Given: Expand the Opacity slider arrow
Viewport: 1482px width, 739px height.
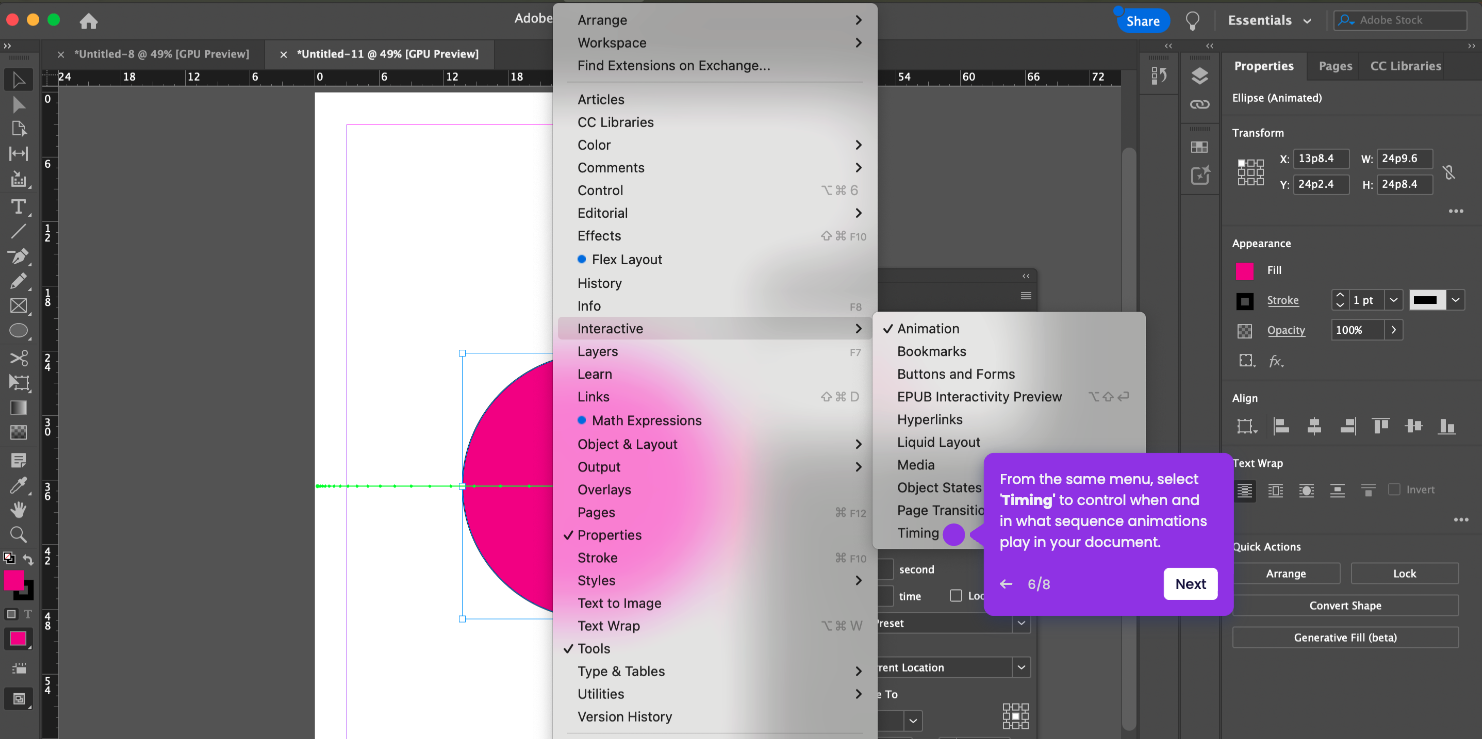Looking at the screenshot, I should [1393, 330].
